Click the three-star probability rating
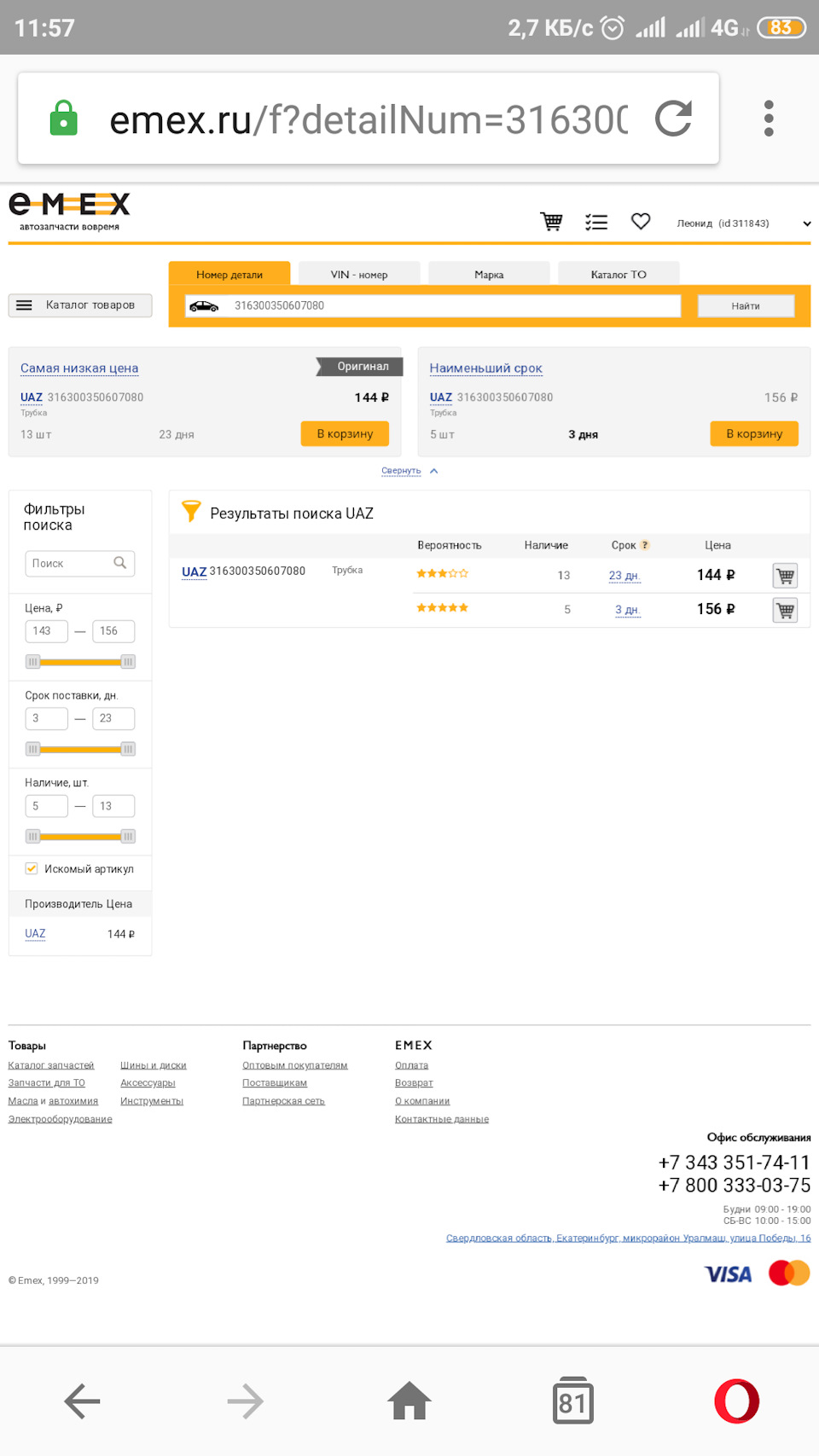The image size is (819, 1456). pyautogui.click(x=442, y=573)
